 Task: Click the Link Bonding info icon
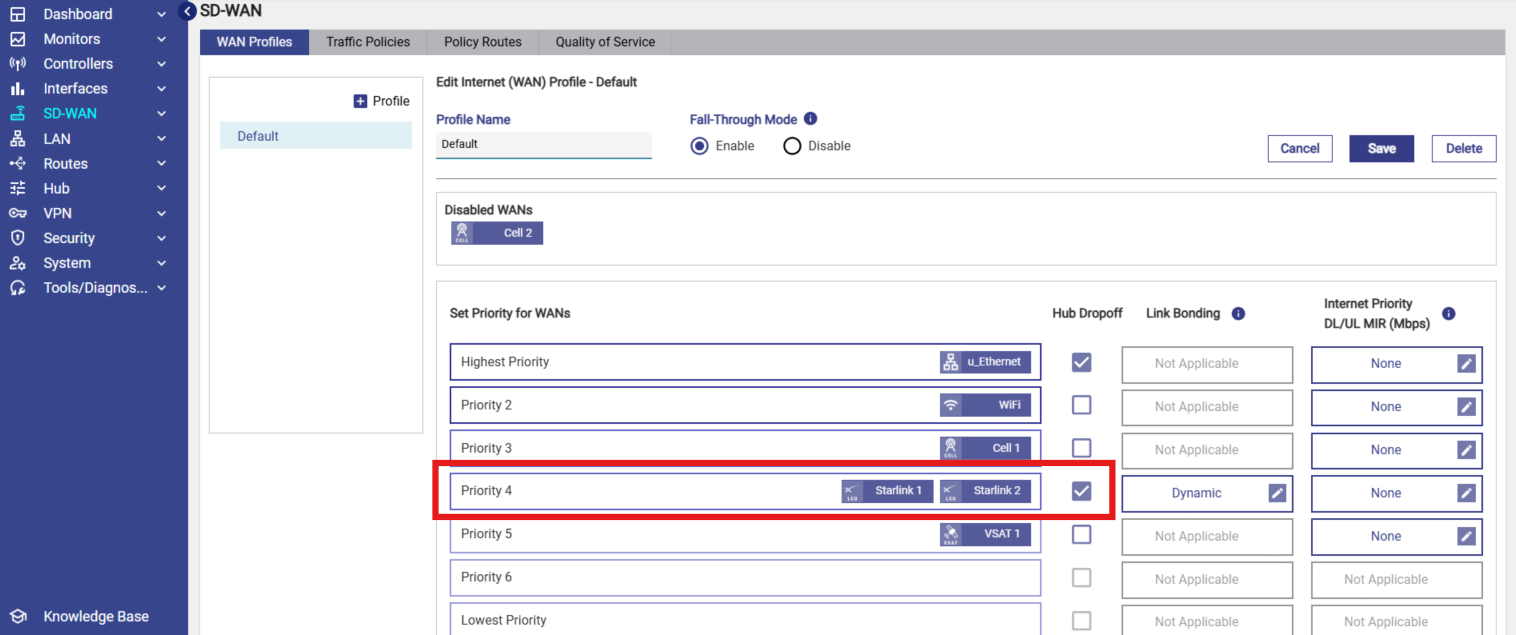(1238, 313)
